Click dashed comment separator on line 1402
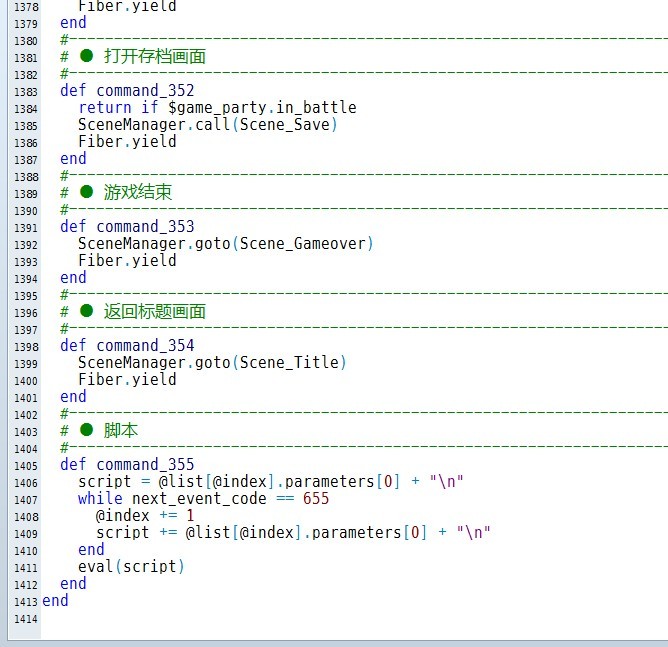Image resolution: width=668 pixels, height=647 pixels. tap(364, 413)
